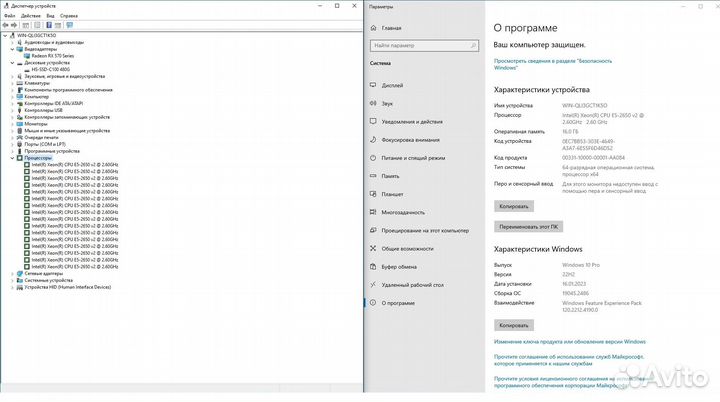The width and height of the screenshot is (720, 402).
Task: Select Контроллеры запоминающих устройств row
Action: click(x=67, y=117)
